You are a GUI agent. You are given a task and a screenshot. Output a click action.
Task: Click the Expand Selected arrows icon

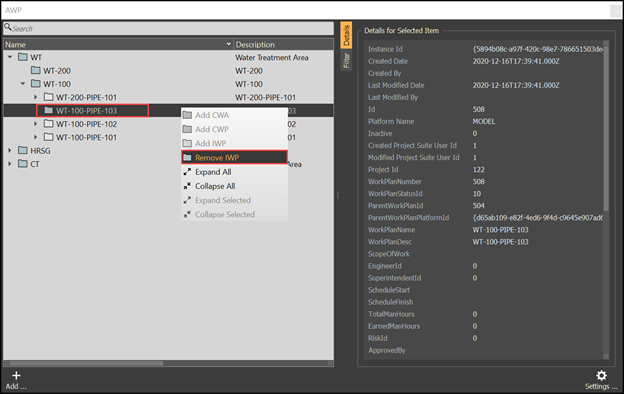(187, 200)
